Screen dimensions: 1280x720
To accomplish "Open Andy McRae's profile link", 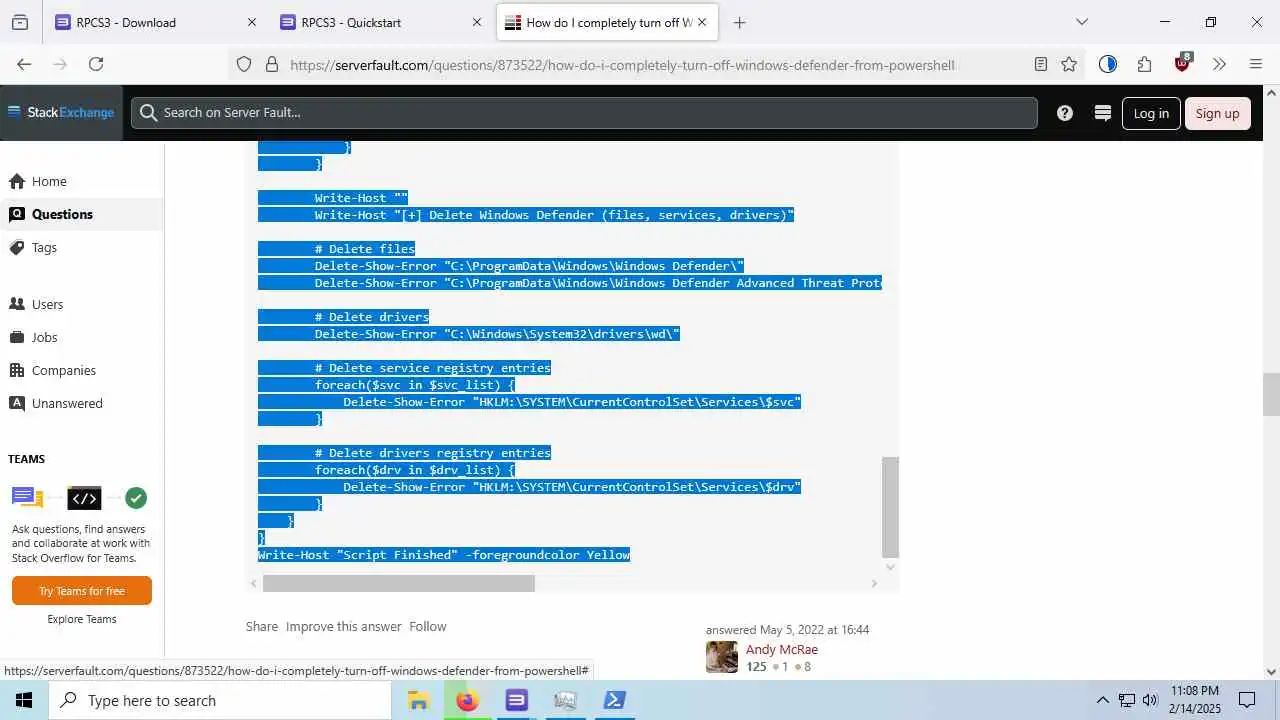I will (x=782, y=649).
